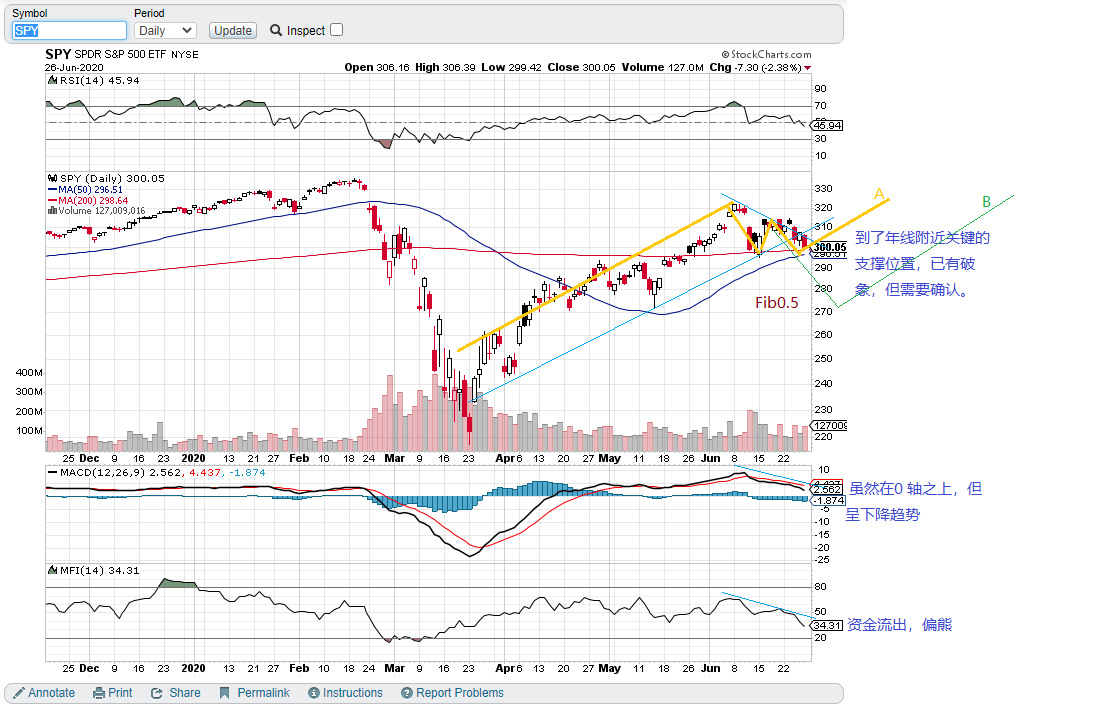This screenshot has width=1108, height=709.
Task: Click the MACD(12,26,9) indicator label
Action: click(156, 472)
